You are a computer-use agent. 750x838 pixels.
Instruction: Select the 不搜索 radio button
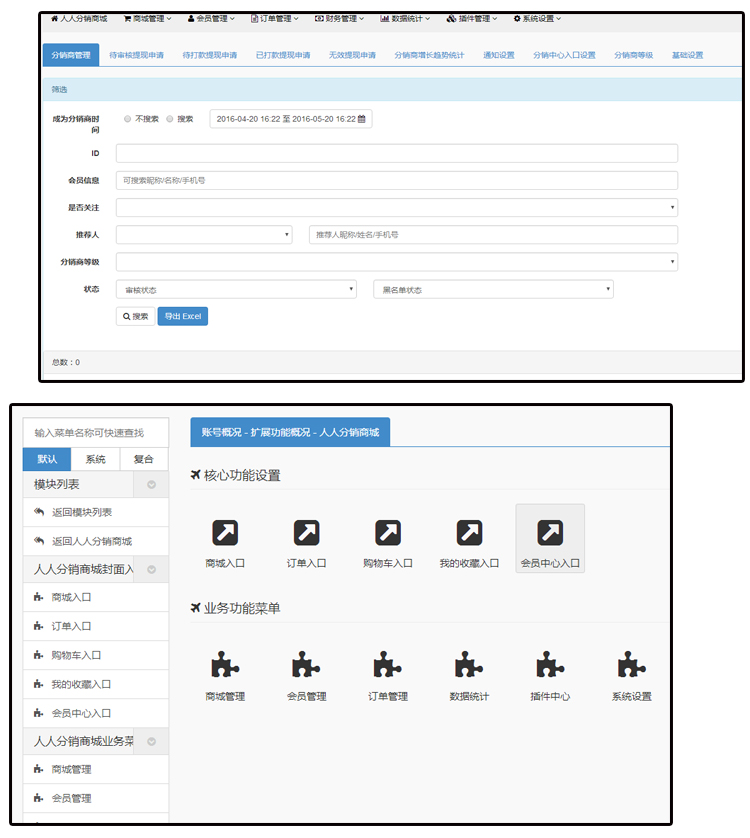click(127, 119)
